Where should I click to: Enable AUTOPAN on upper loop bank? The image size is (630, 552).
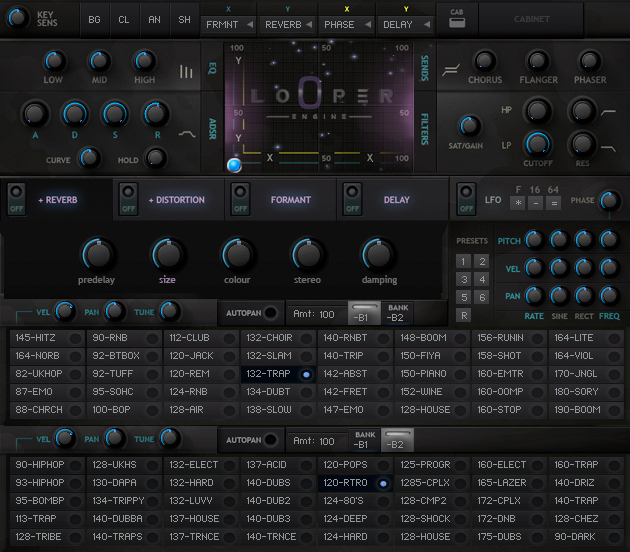point(271,312)
